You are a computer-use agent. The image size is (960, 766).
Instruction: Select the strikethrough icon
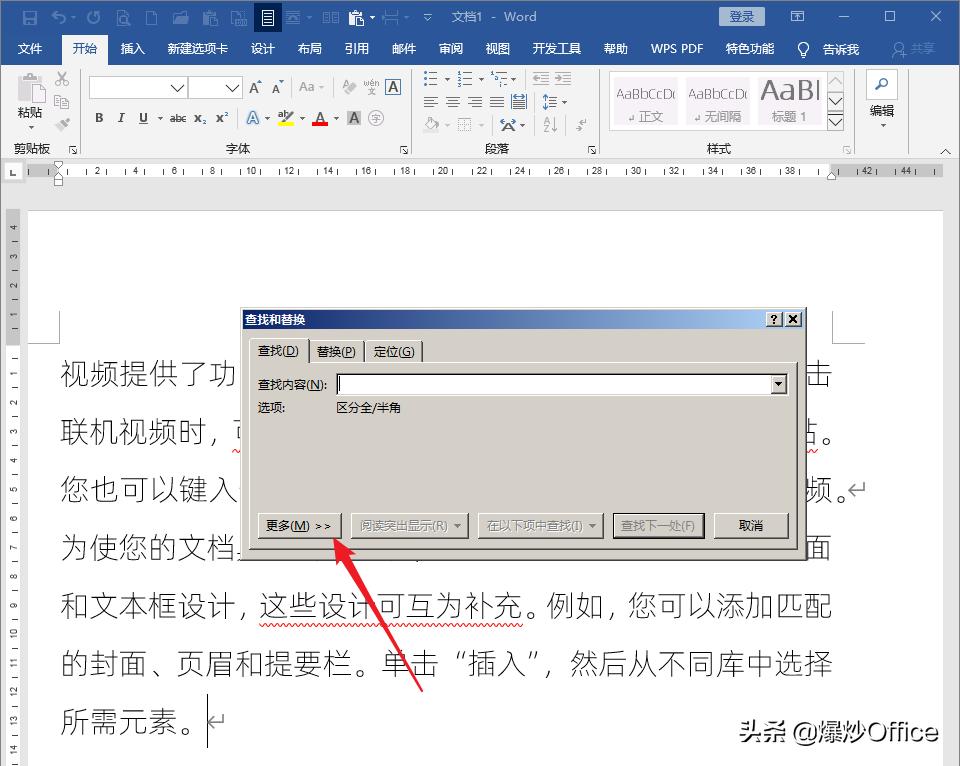[178, 118]
